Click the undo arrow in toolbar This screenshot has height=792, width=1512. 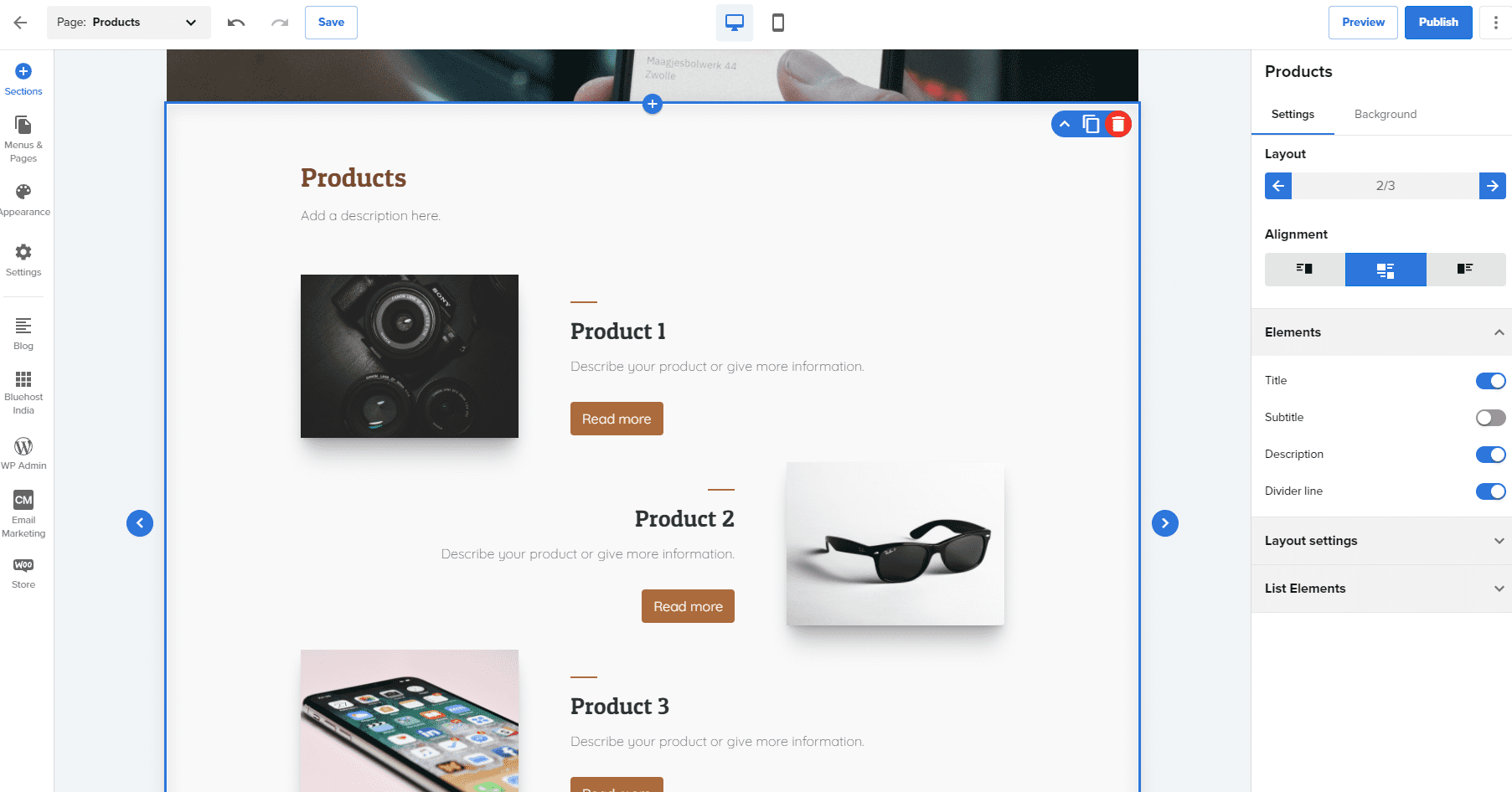click(x=236, y=23)
